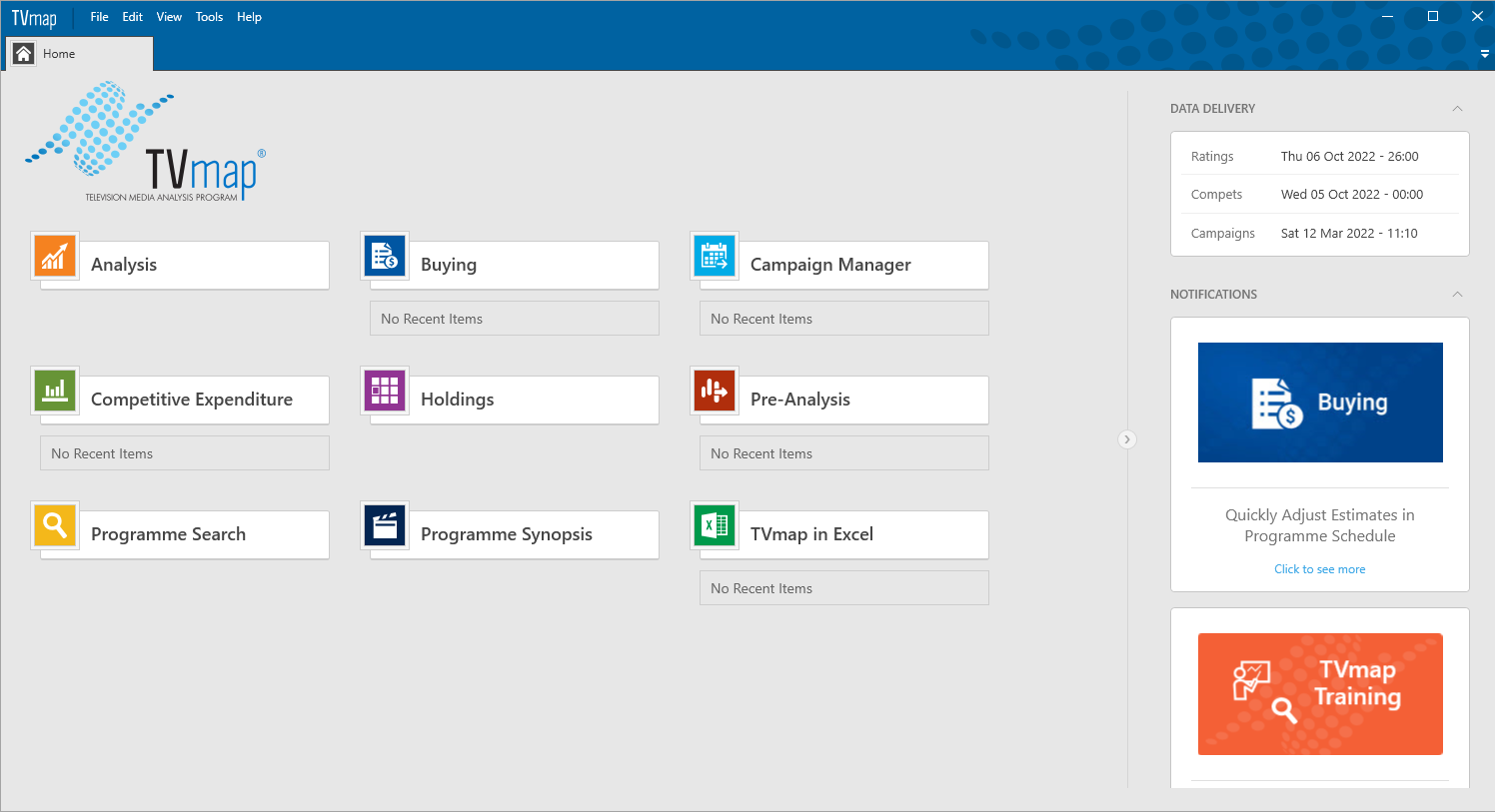
Task: Open the Analysis module icon
Action: [55, 256]
